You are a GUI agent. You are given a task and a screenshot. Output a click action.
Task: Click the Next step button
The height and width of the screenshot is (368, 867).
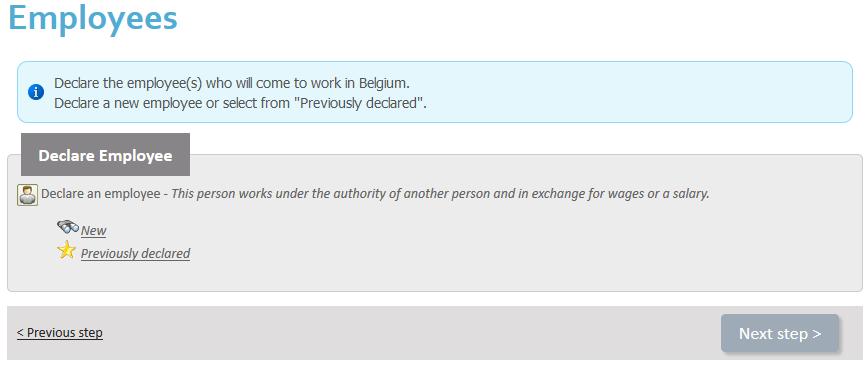780,333
